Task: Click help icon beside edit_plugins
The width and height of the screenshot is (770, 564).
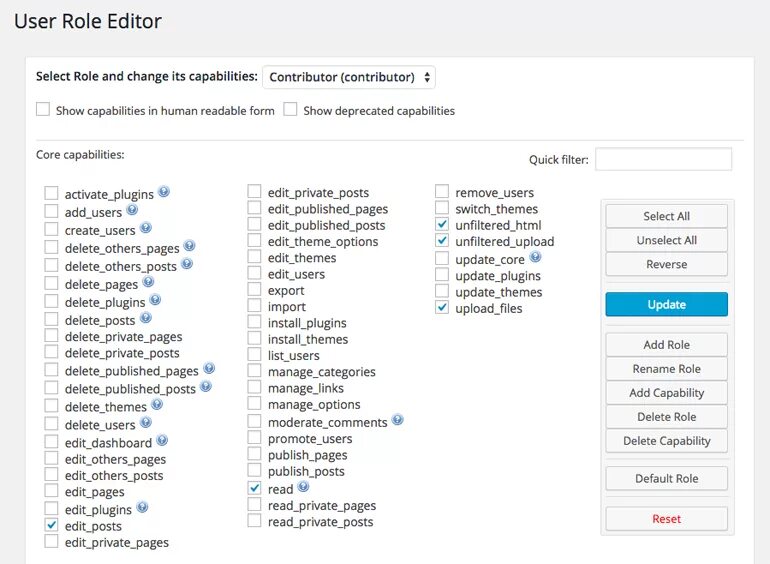Action: (x=142, y=507)
